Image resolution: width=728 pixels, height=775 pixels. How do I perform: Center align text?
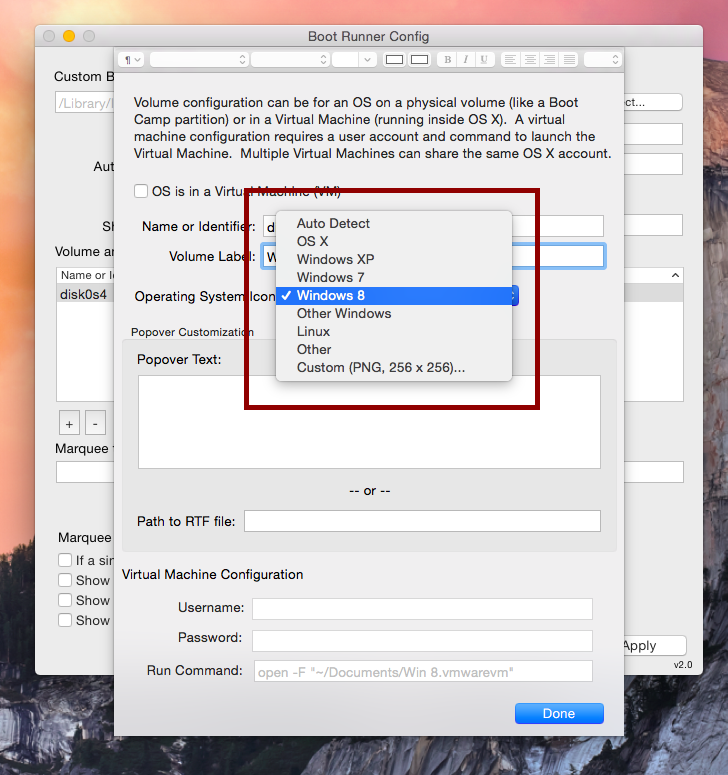point(530,60)
